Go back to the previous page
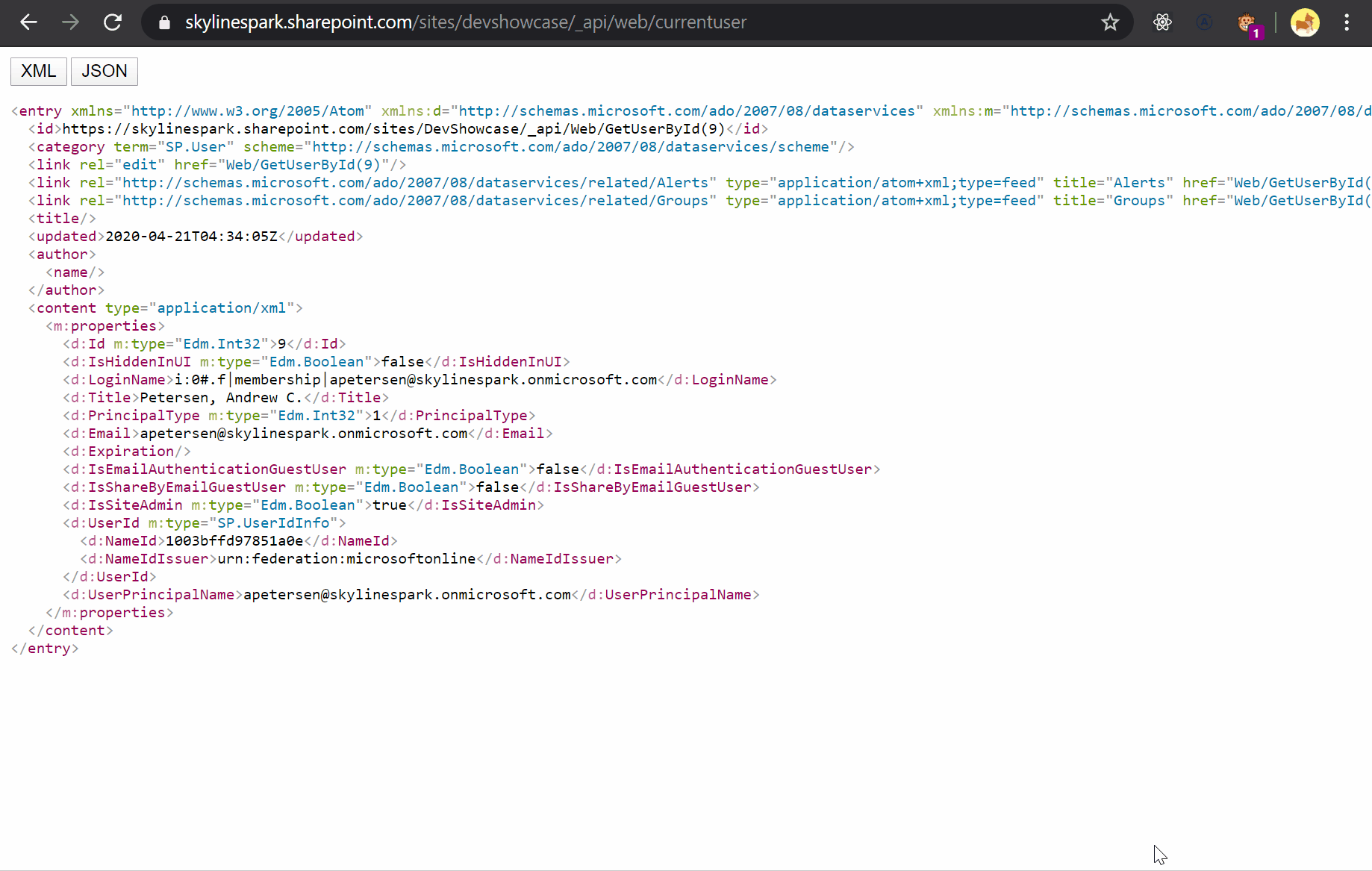This screenshot has height=871, width=1372. coord(28,22)
